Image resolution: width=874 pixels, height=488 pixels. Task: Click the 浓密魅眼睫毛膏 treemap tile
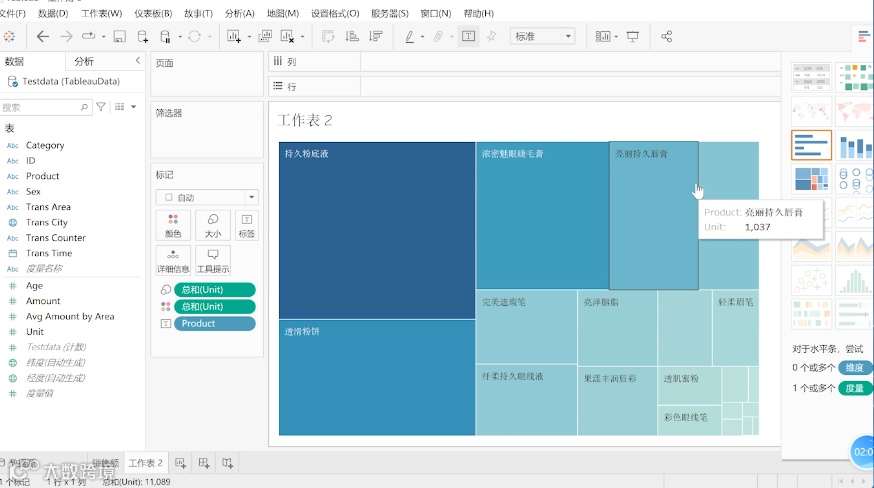[542, 215]
